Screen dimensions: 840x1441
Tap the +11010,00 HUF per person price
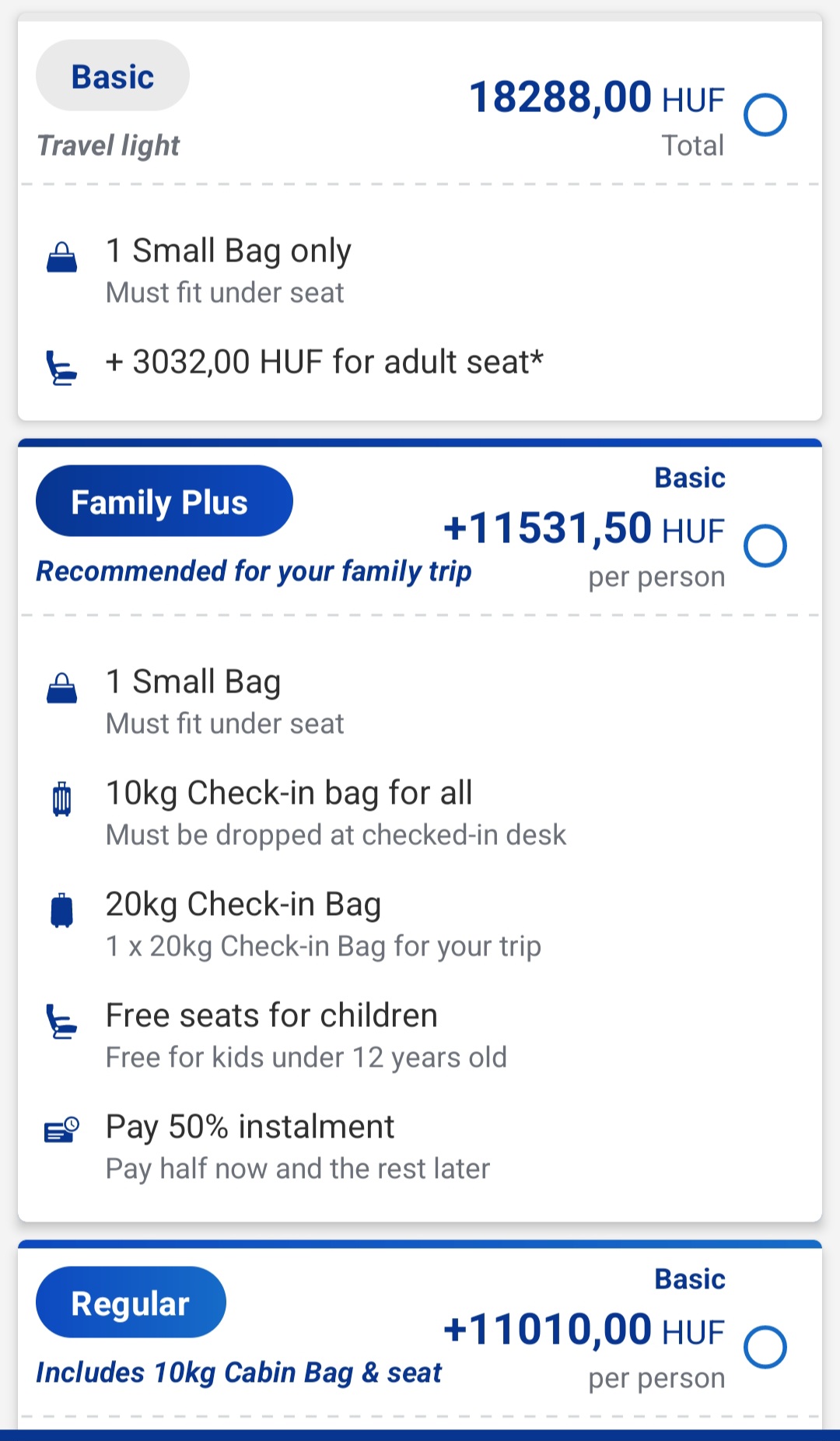(x=584, y=1330)
